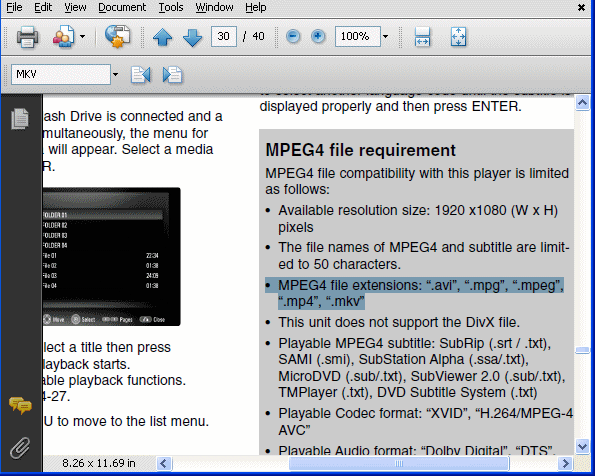The image size is (595, 476).
Task: Open the Comments panel icon
Action: coord(20,405)
